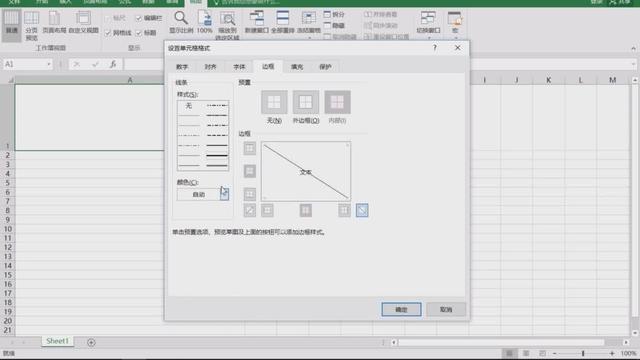Click the status bar Normal view icon
Screen dimensions: 640x360
(x=509, y=353)
